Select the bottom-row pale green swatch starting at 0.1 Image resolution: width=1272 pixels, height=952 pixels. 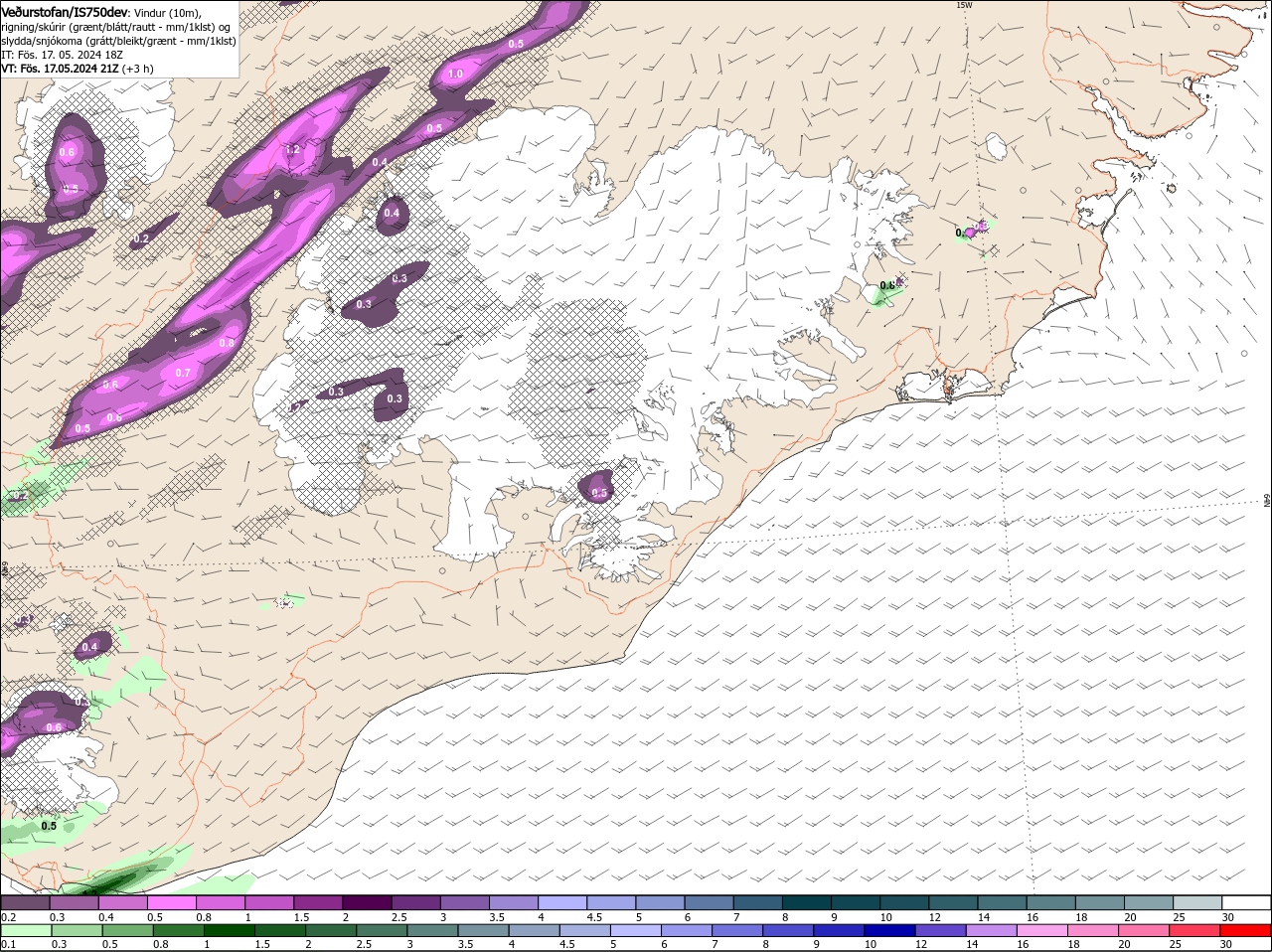coord(25,931)
